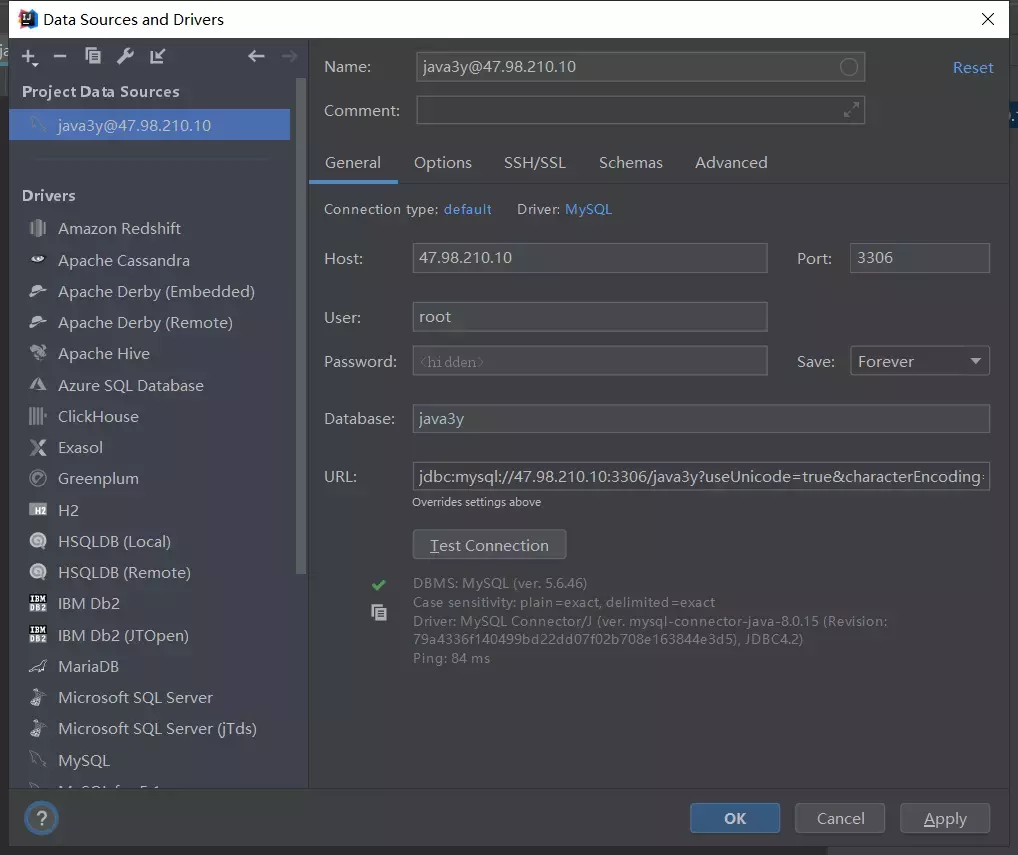Viewport: 1018px width, 855px height.
Task: Click into the Host input field
Action: point(589,258)
